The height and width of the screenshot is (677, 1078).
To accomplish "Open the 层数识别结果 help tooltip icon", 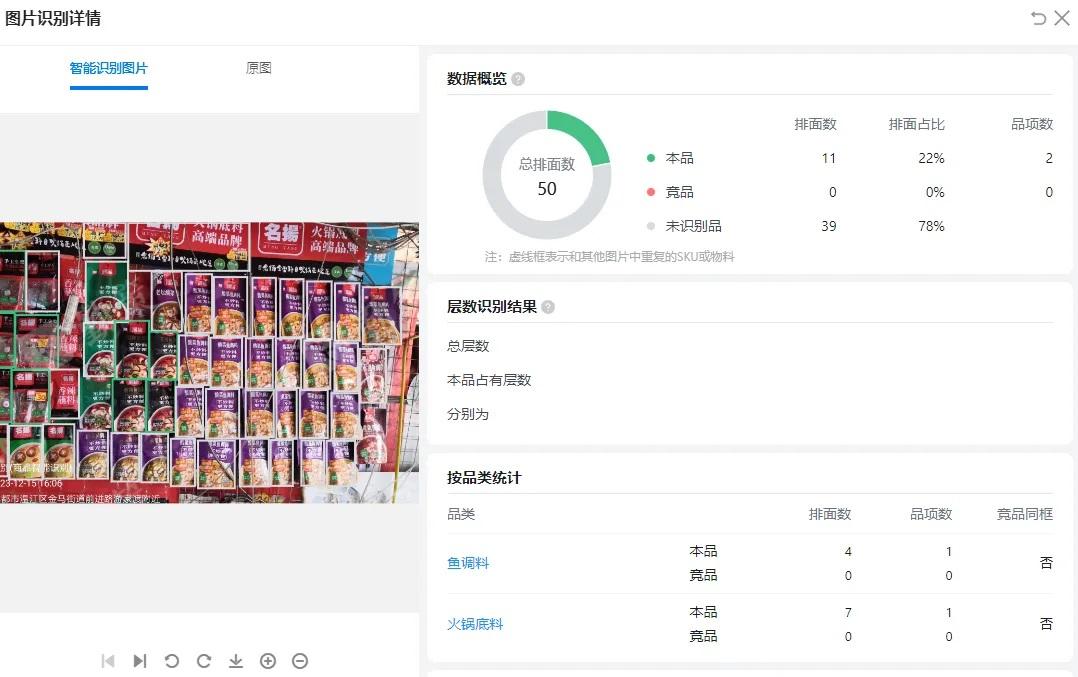I will 547,307.
